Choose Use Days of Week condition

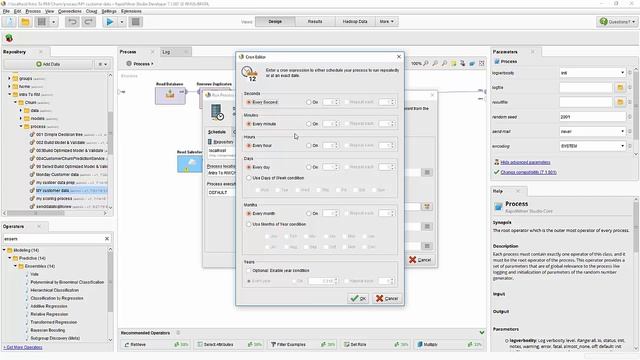[249, 178]
